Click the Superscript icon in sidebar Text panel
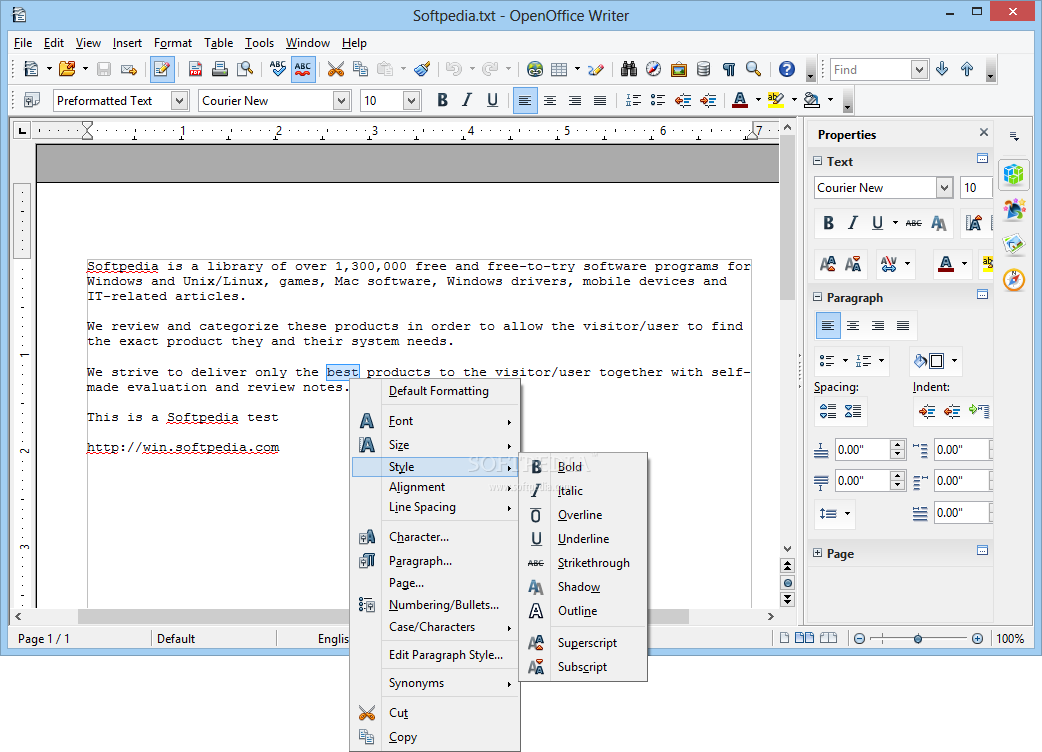 coord(828,264)
